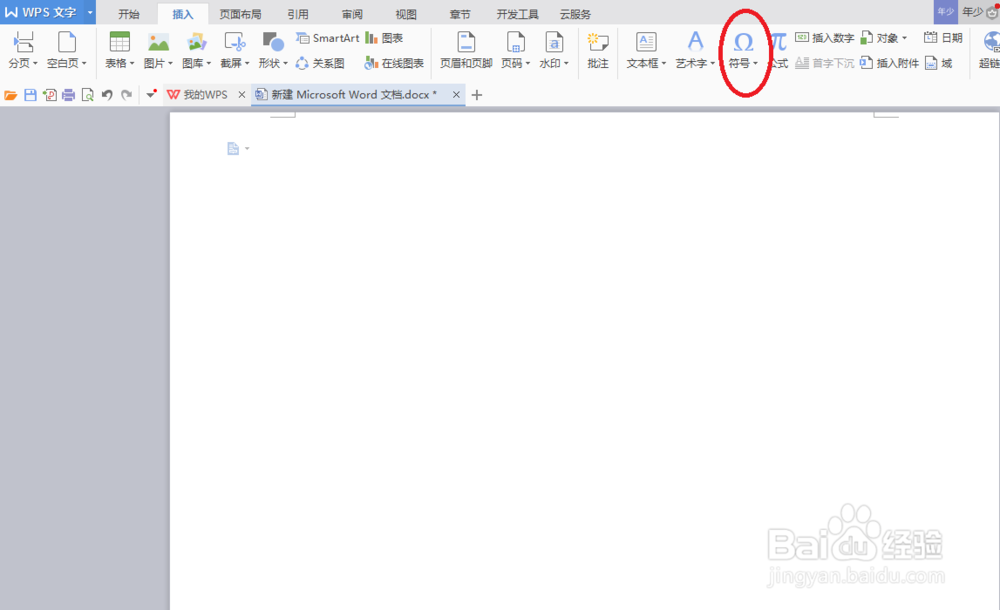
Task: Insert a 公式 formula with pi icon
Action: 779,50
